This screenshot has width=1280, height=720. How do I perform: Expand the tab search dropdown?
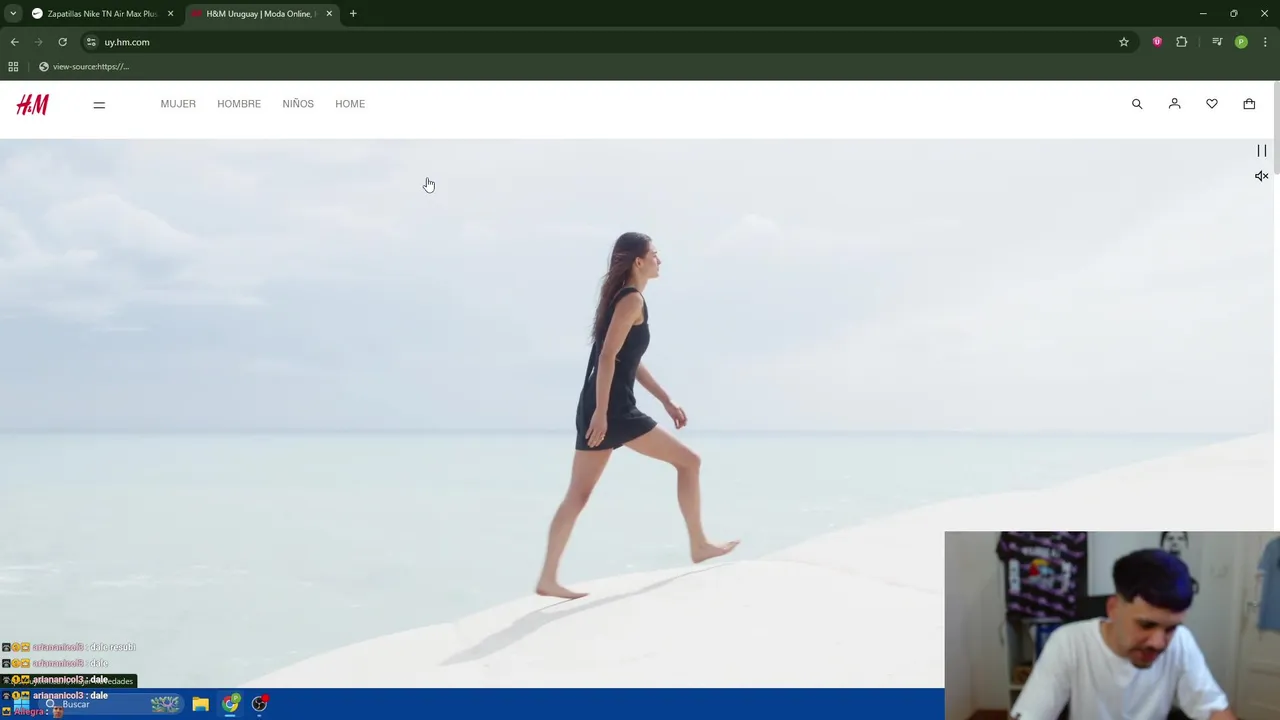click(x=13, y=14)
